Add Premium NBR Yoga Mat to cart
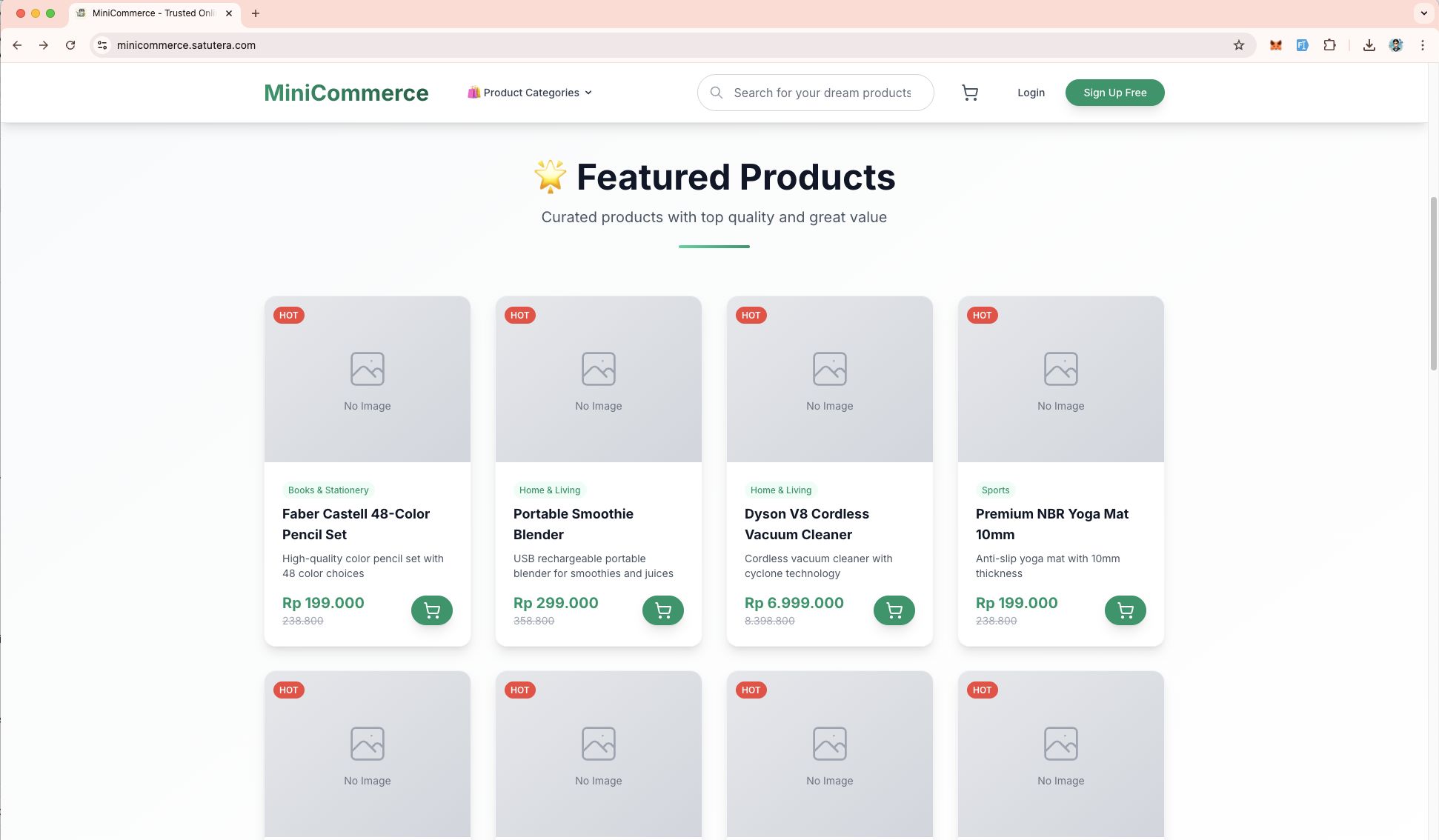Image resolution: width=1439 pixels, height=840 pixels. tap(1126, 610)
